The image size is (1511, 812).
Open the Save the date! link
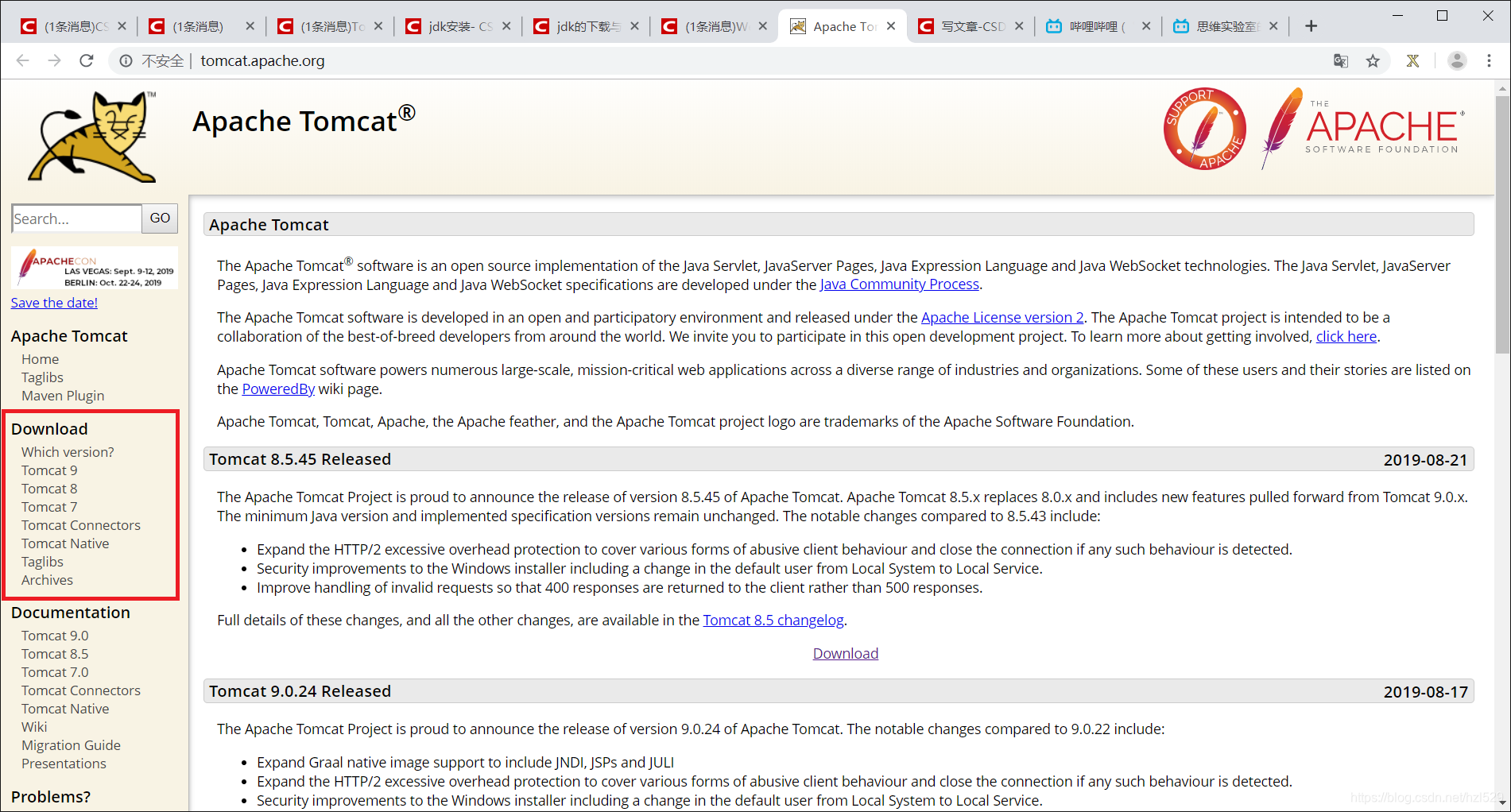coord(54,303)
